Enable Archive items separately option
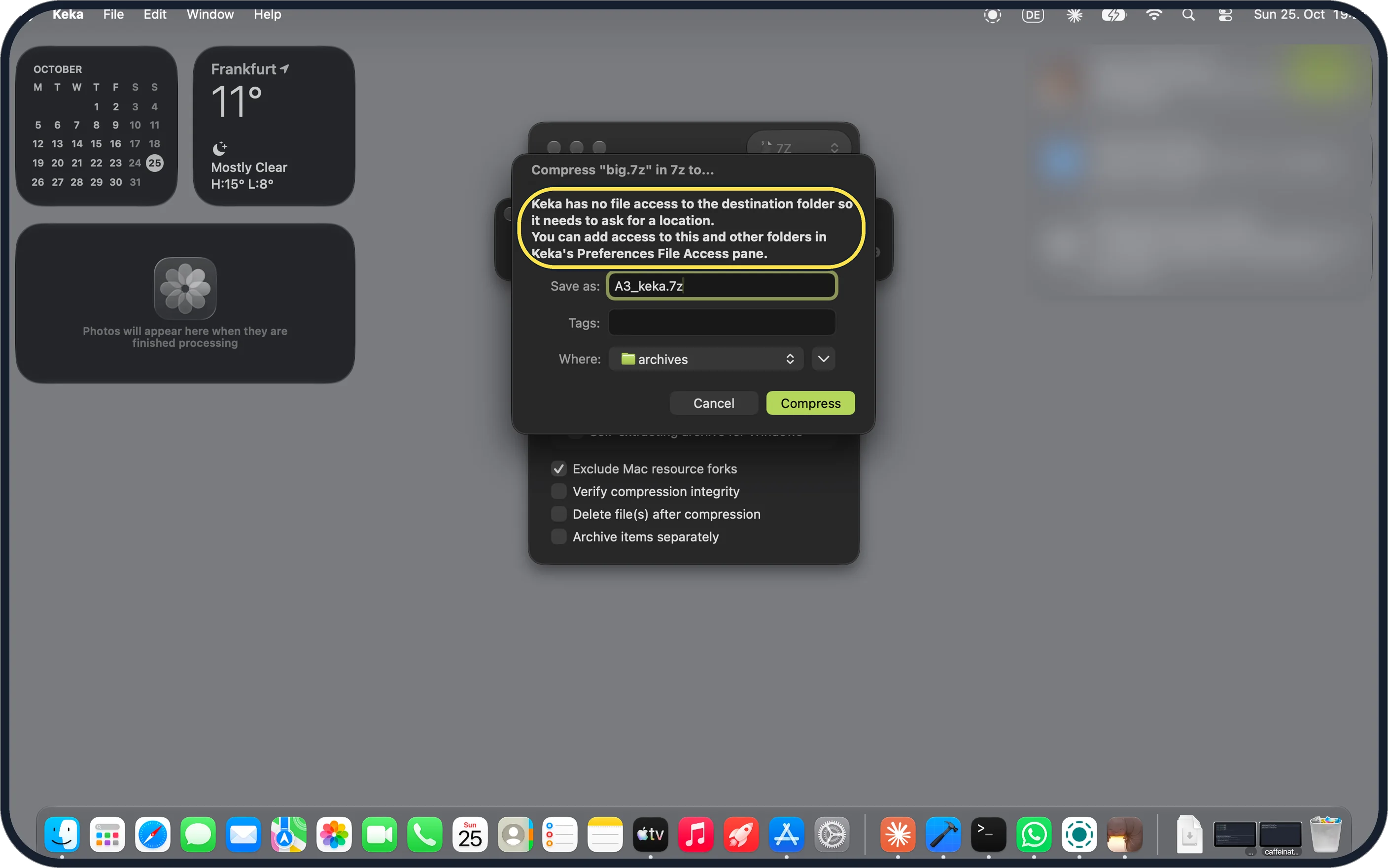Viewport: 1388px width, 868px height. pos(559,537)
